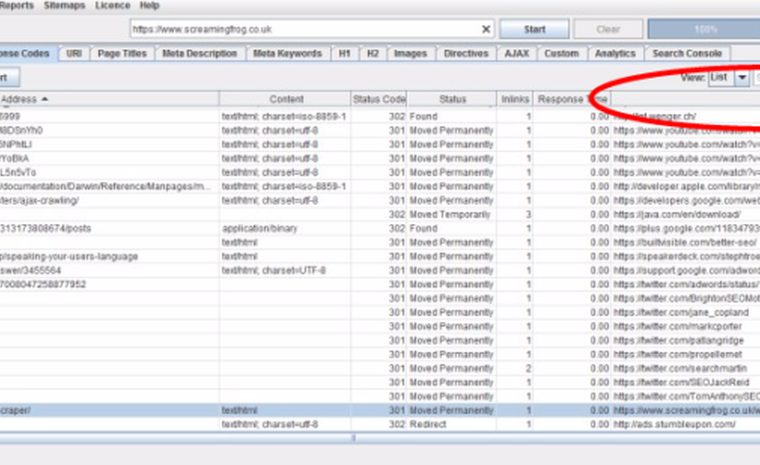
Task: Sort by the Address column arrow
Action: [x=45, y=99]
